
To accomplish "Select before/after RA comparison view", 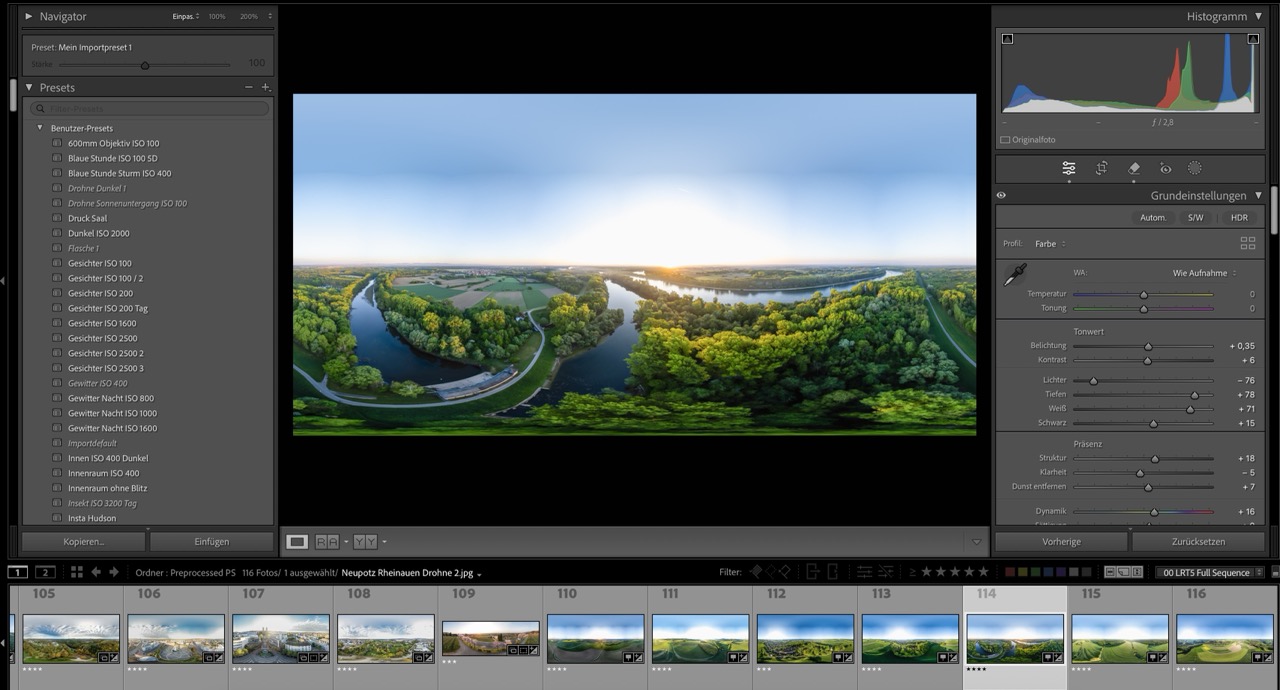I will tap(327, 541).
